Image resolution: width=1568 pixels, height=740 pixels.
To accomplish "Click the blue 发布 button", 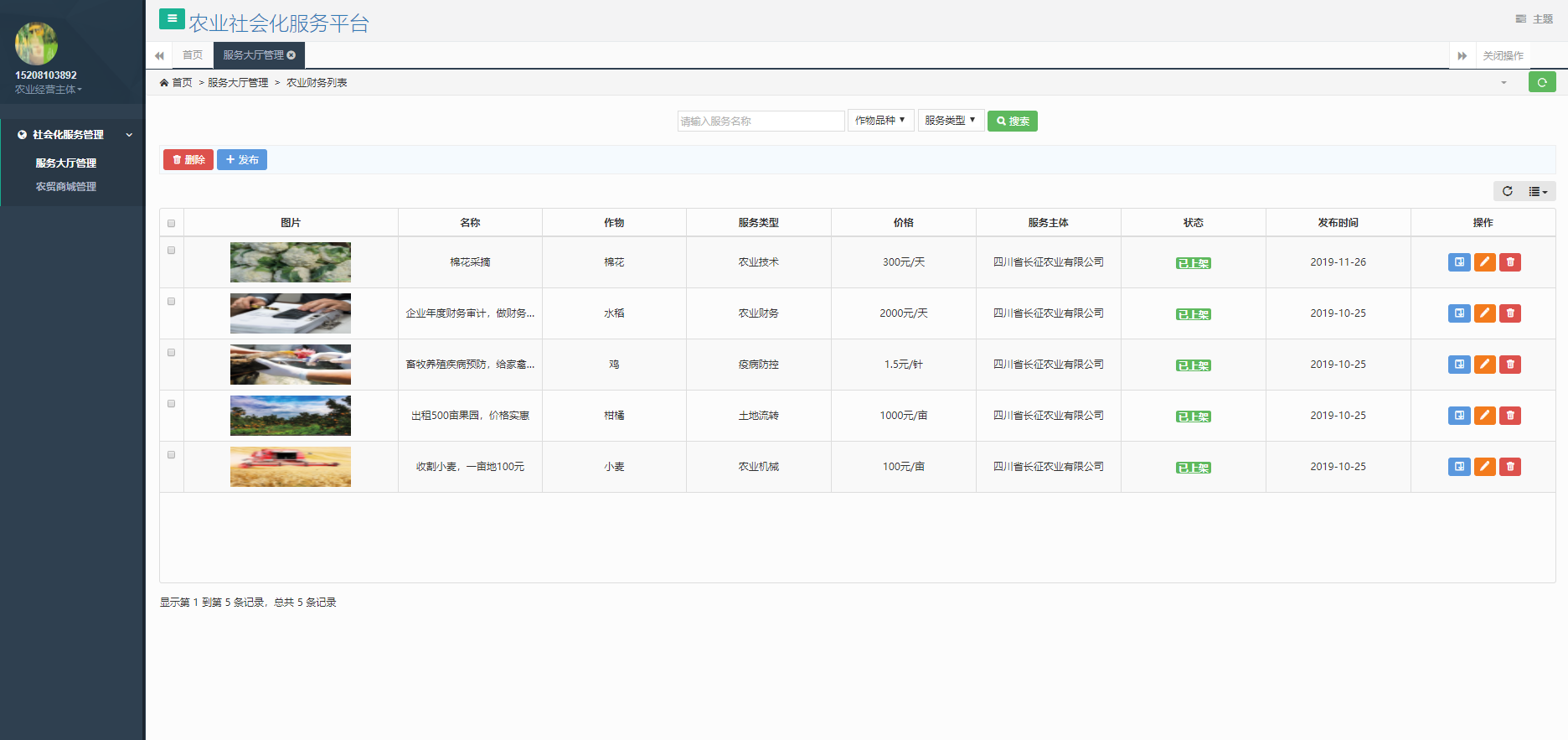I will coord(242,160).
